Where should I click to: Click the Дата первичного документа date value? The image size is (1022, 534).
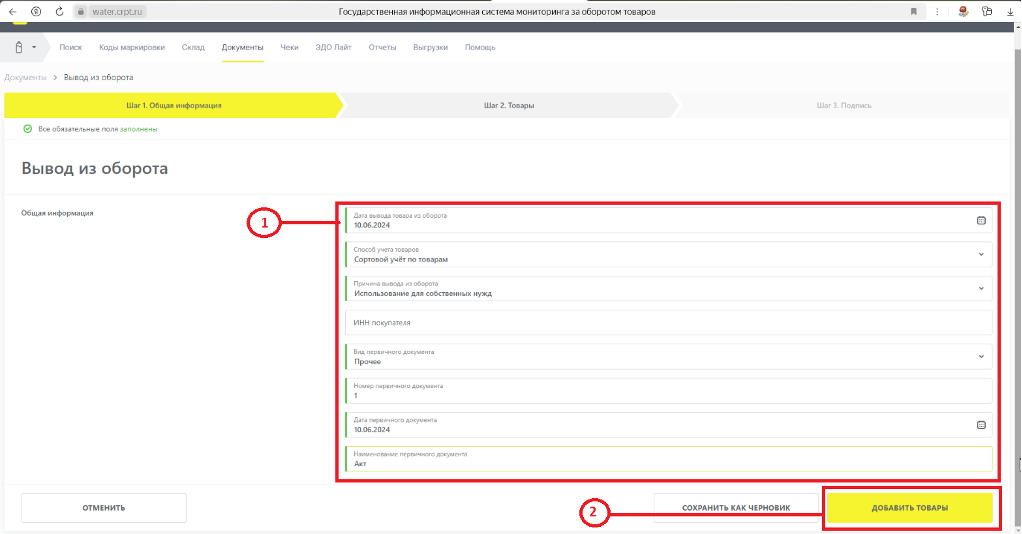tap(372, 430)
